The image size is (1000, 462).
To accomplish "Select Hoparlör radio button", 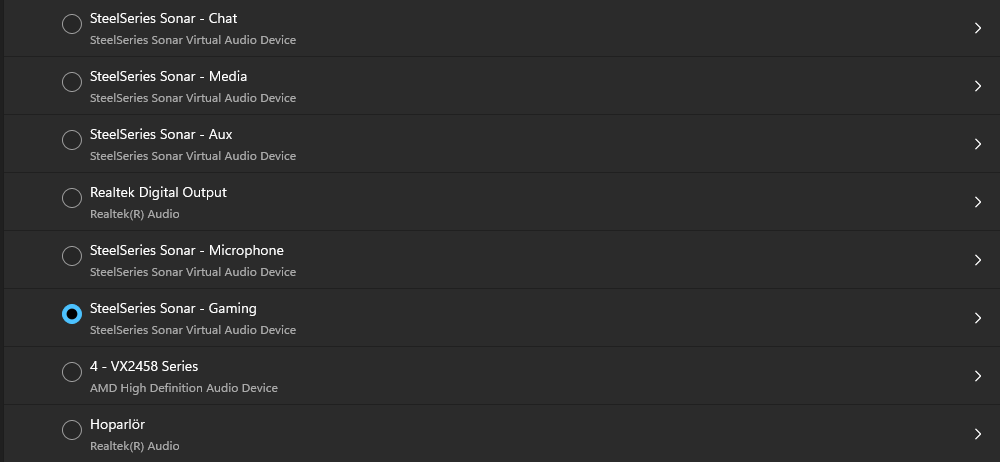I will [x=71, y=430].
